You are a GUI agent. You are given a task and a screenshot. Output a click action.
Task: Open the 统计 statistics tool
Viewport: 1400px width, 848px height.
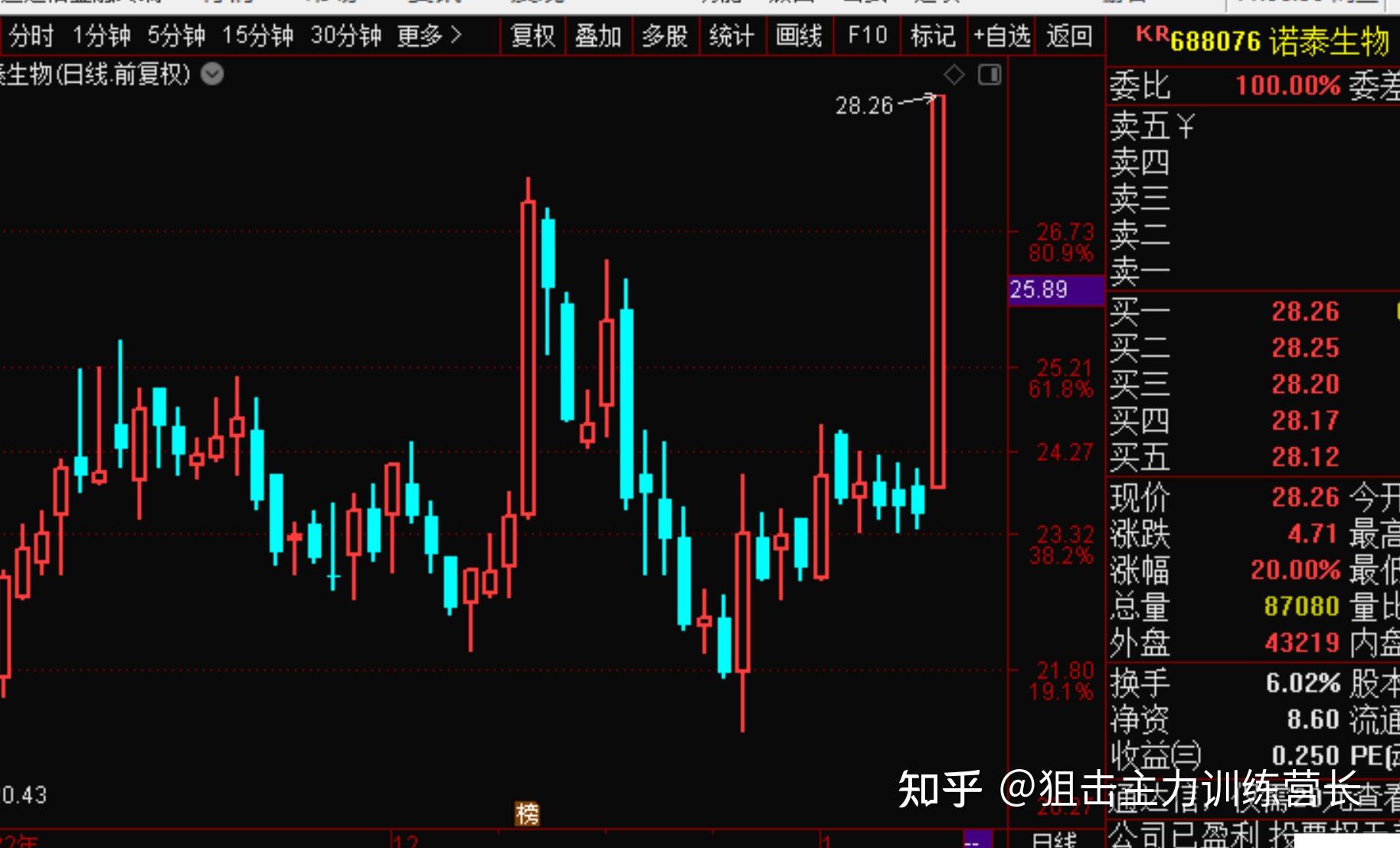click(x=732, y=35)
